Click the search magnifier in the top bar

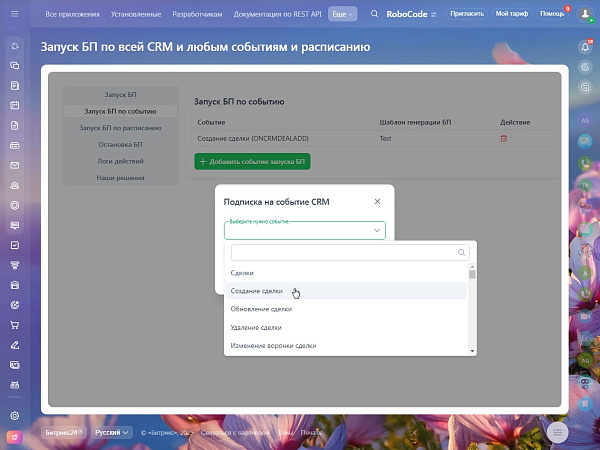pyautogui.click(x=375, y=14)
